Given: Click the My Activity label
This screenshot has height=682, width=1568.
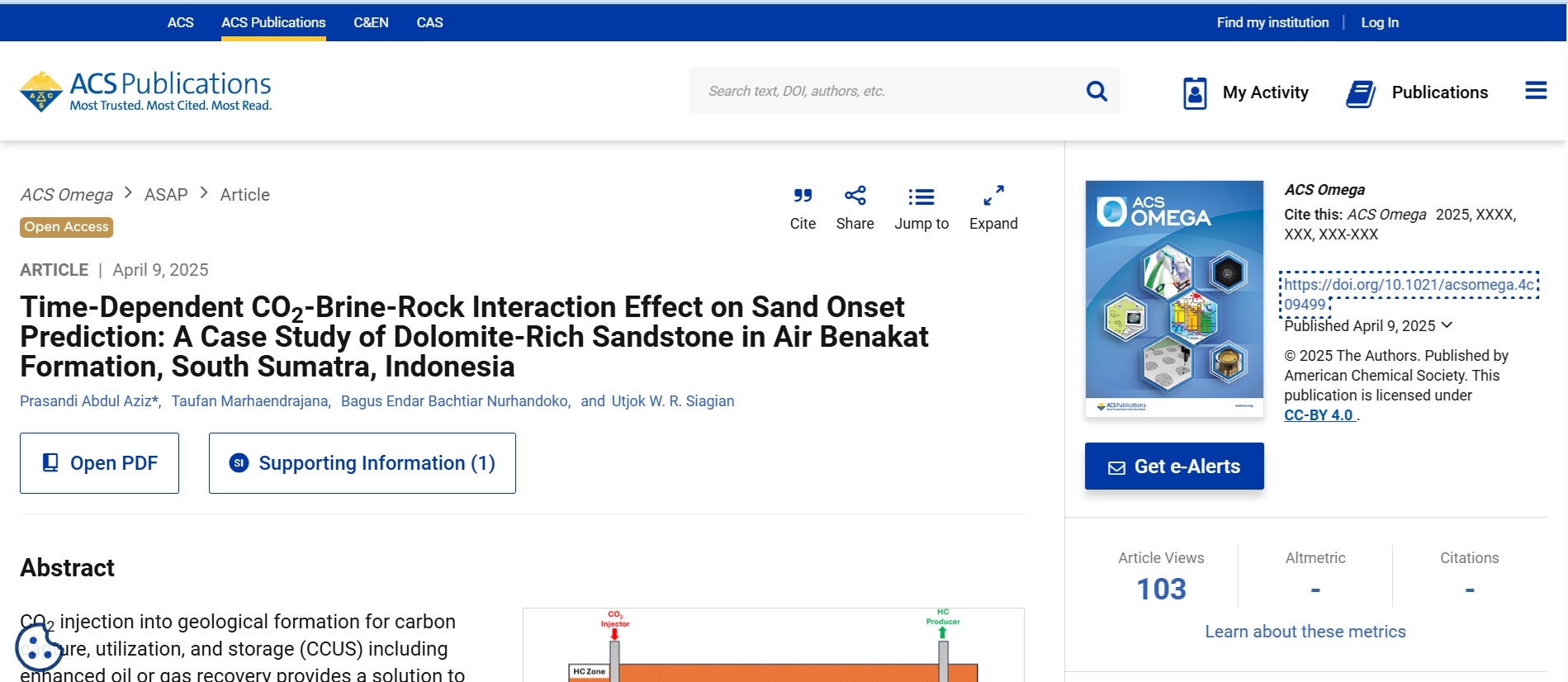Looking at the screenshot, I should [x=1266, y=92].
